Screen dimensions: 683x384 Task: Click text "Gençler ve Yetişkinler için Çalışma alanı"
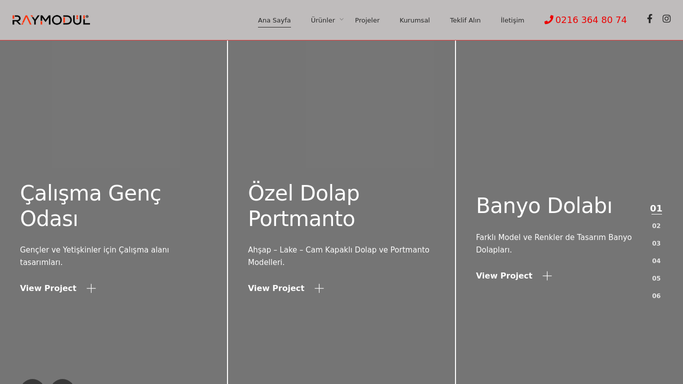click(95, 250)
